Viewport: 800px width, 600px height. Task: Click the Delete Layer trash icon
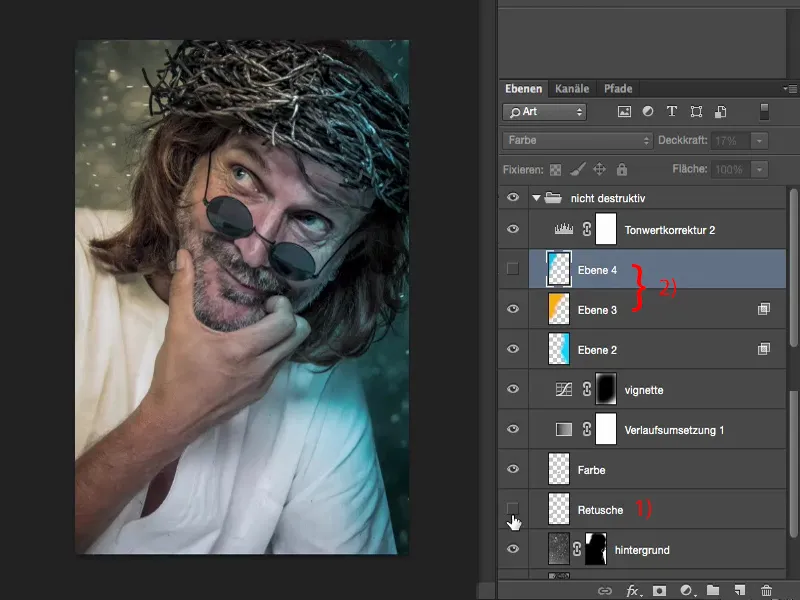tap(767, 591)
